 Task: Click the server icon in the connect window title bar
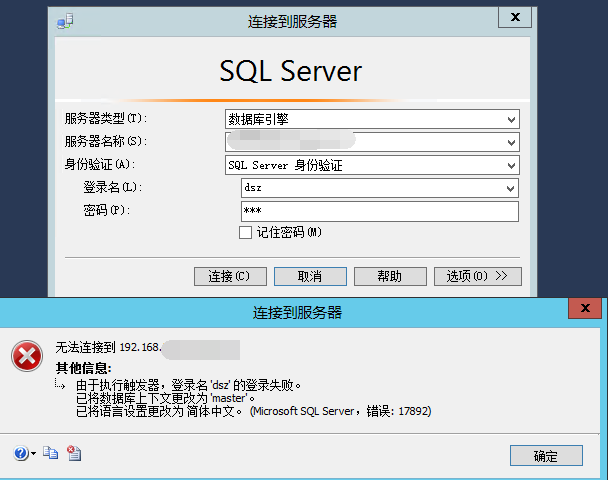coord(65,21)
